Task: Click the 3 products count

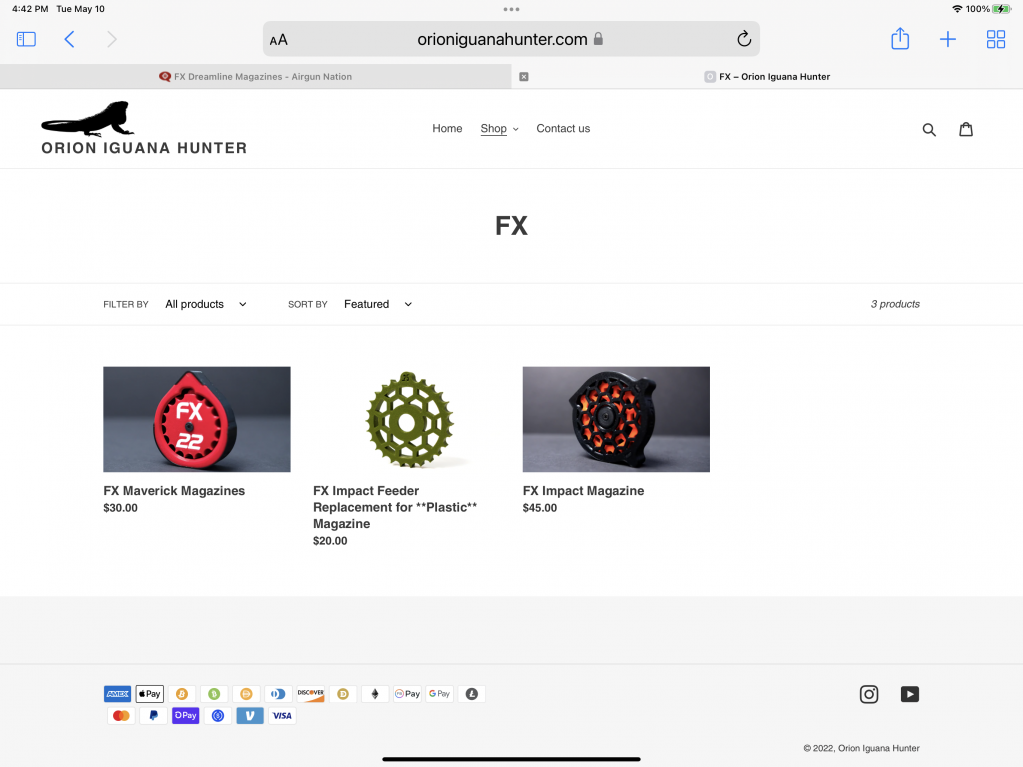Action: [x=895, y=304]
